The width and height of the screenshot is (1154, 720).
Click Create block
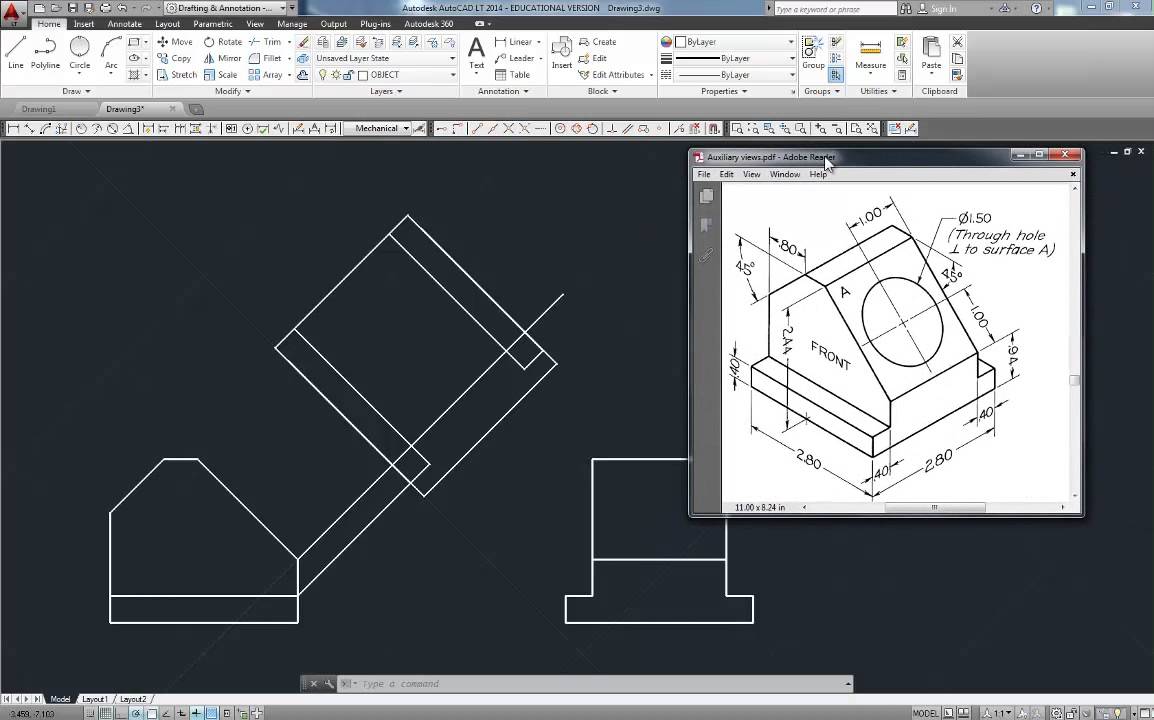click(x=597, y=42)
